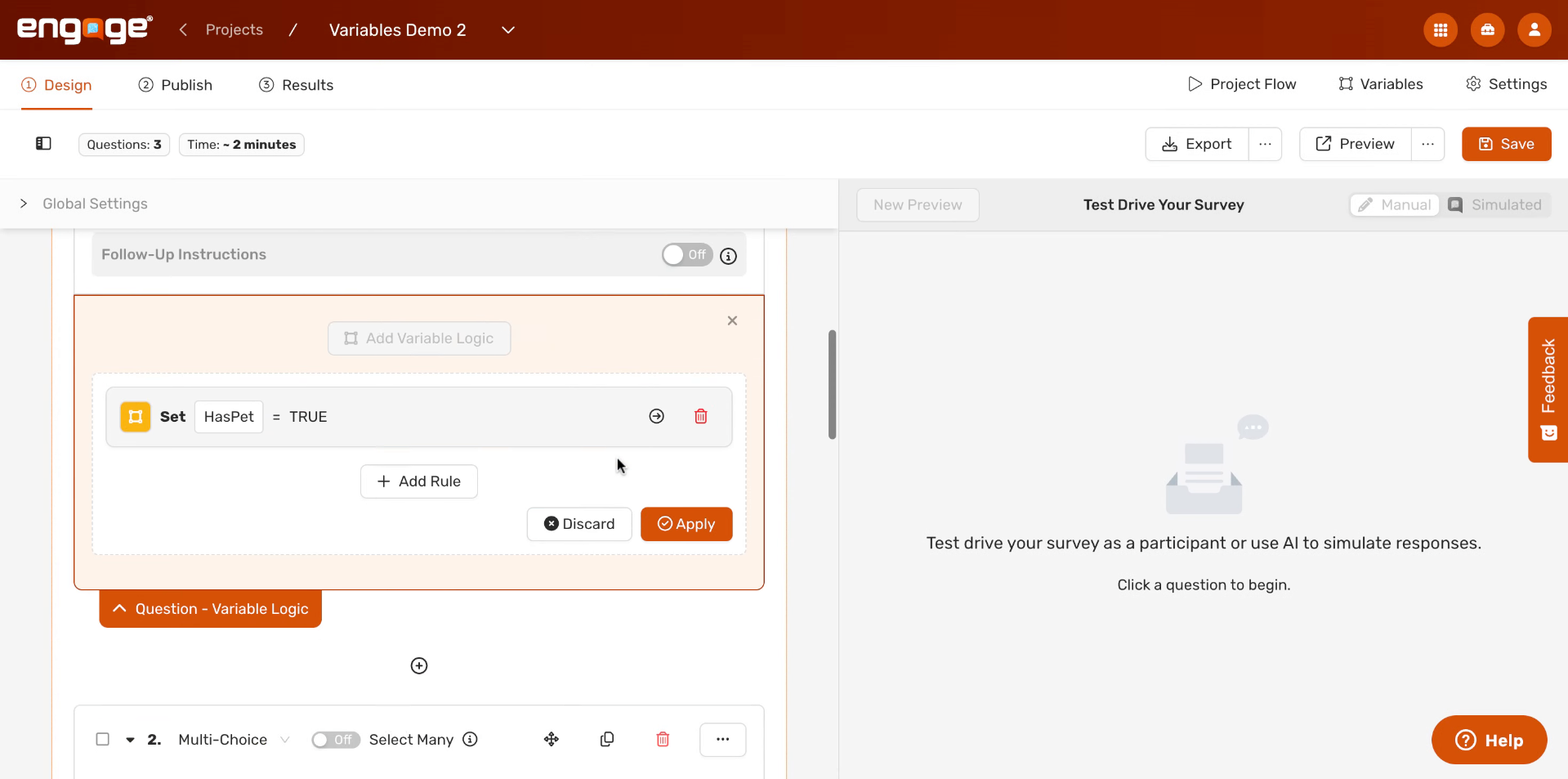Viewport: 1568px width, 779px height.
Task: Add a question with the plus circle
Action: pyautogui.click(x=419, y=666)
